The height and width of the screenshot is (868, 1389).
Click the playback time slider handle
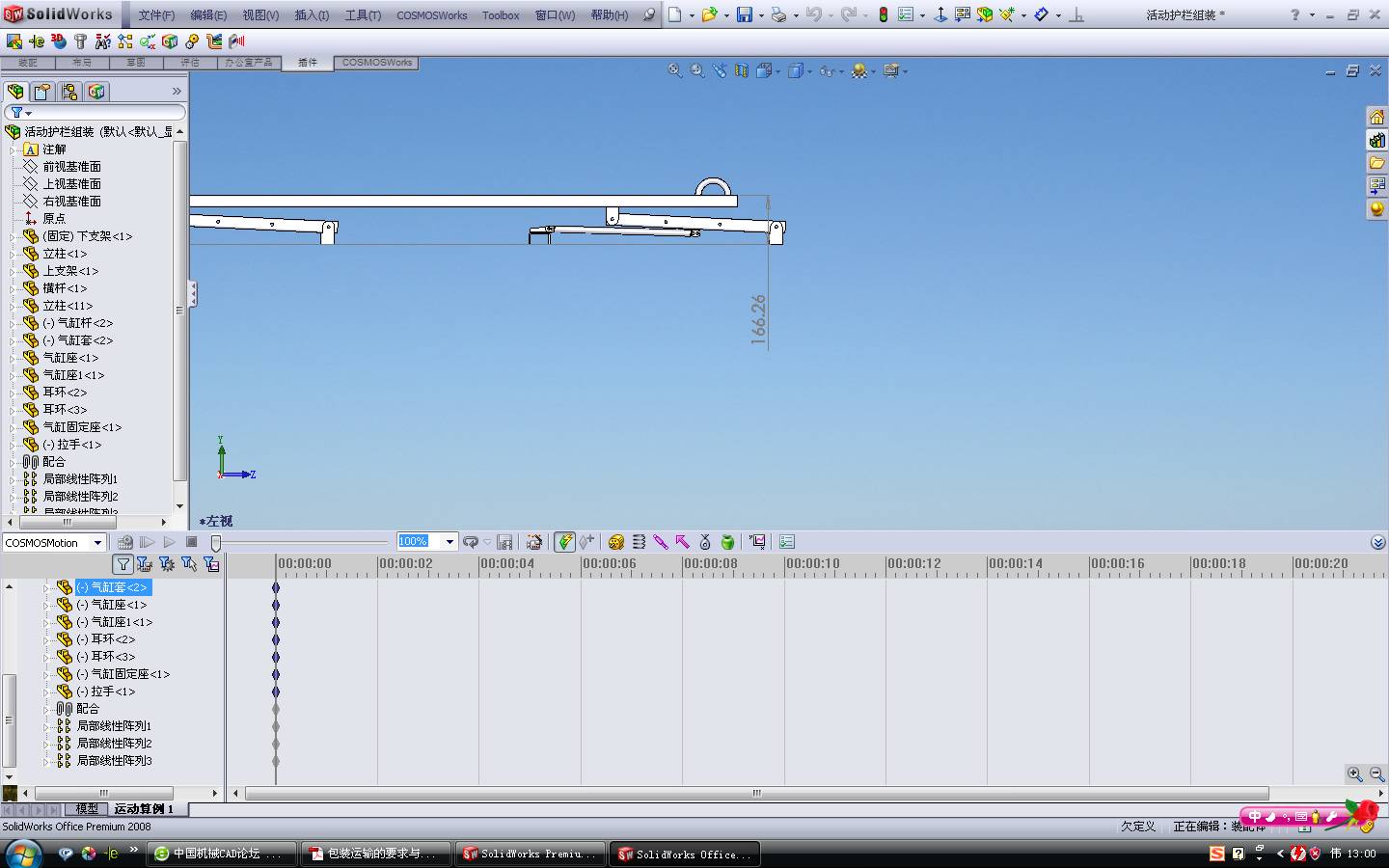[x=216, y=543]
